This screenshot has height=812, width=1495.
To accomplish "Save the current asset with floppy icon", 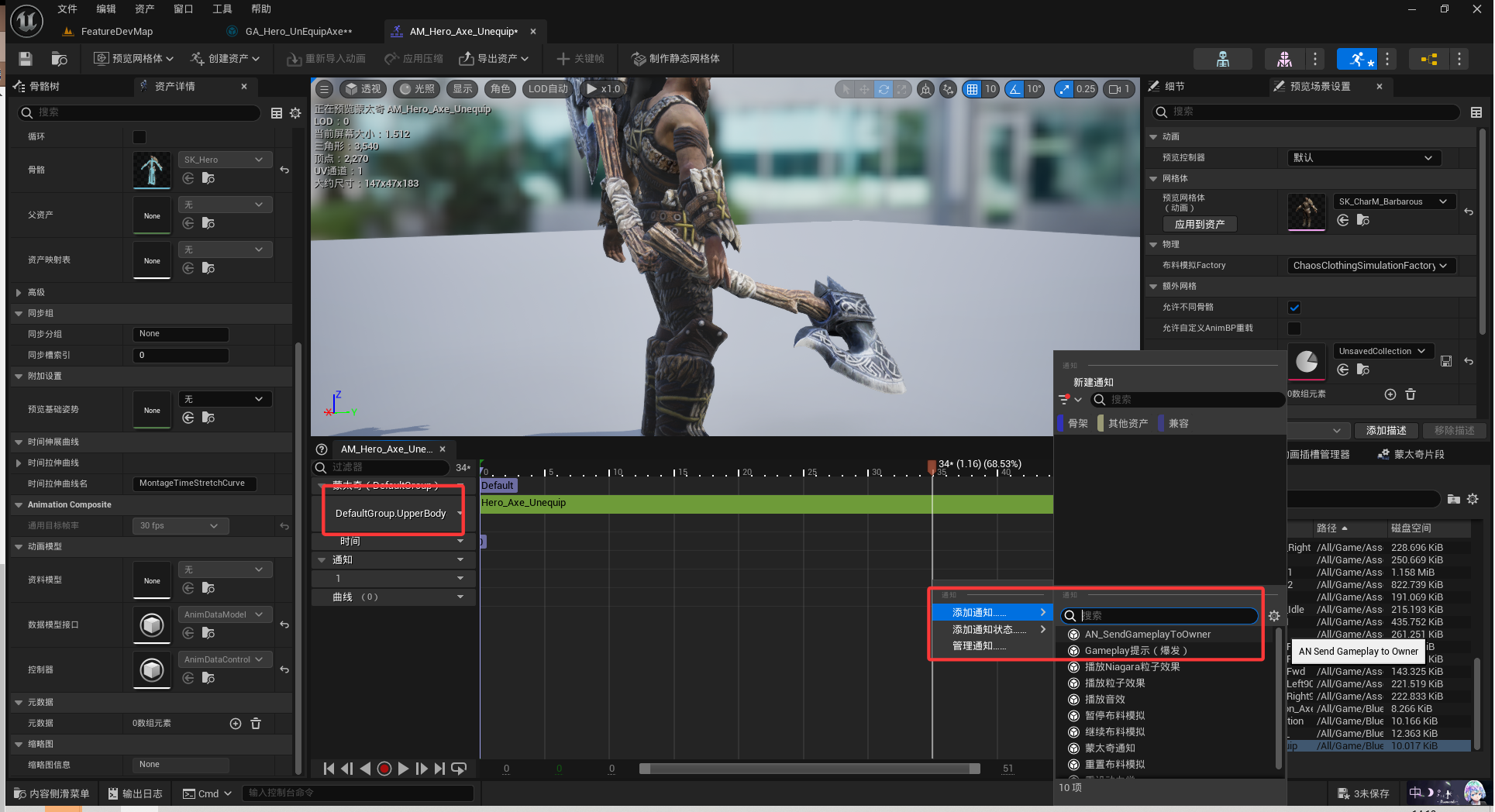I will pyautogui.click(x=26, y=59).
